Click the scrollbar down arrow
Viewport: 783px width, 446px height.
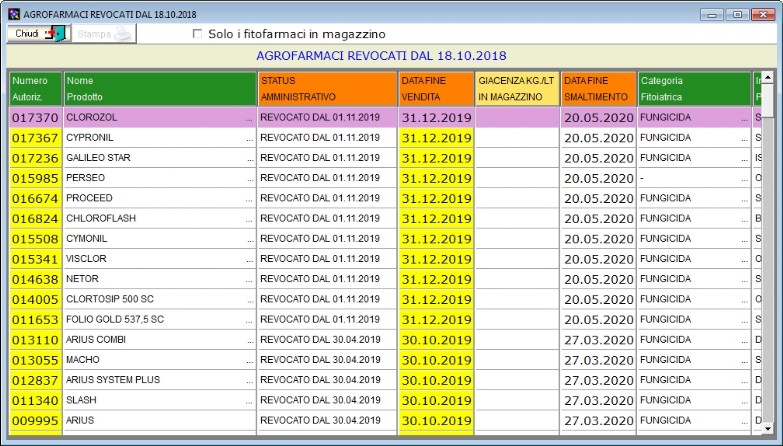click(x=768, y=428)
